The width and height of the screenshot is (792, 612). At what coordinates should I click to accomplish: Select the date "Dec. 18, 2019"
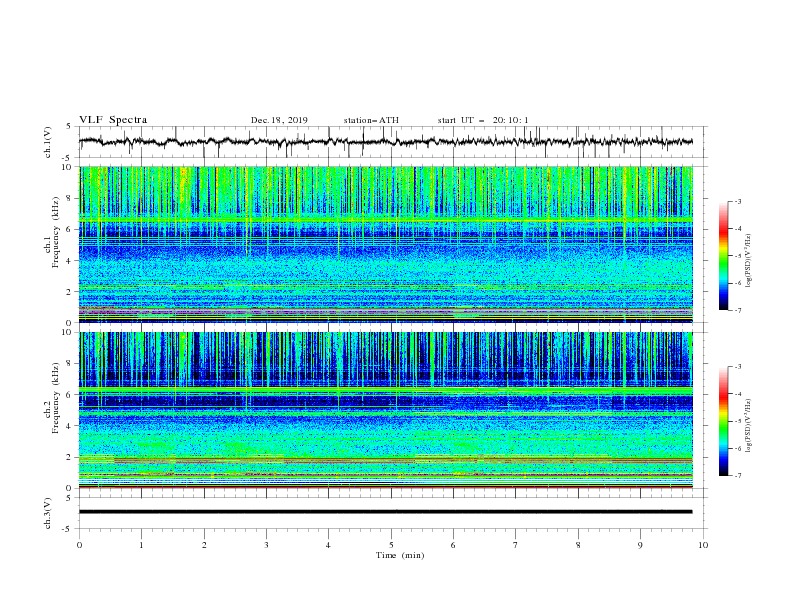[x=279, y=120]
